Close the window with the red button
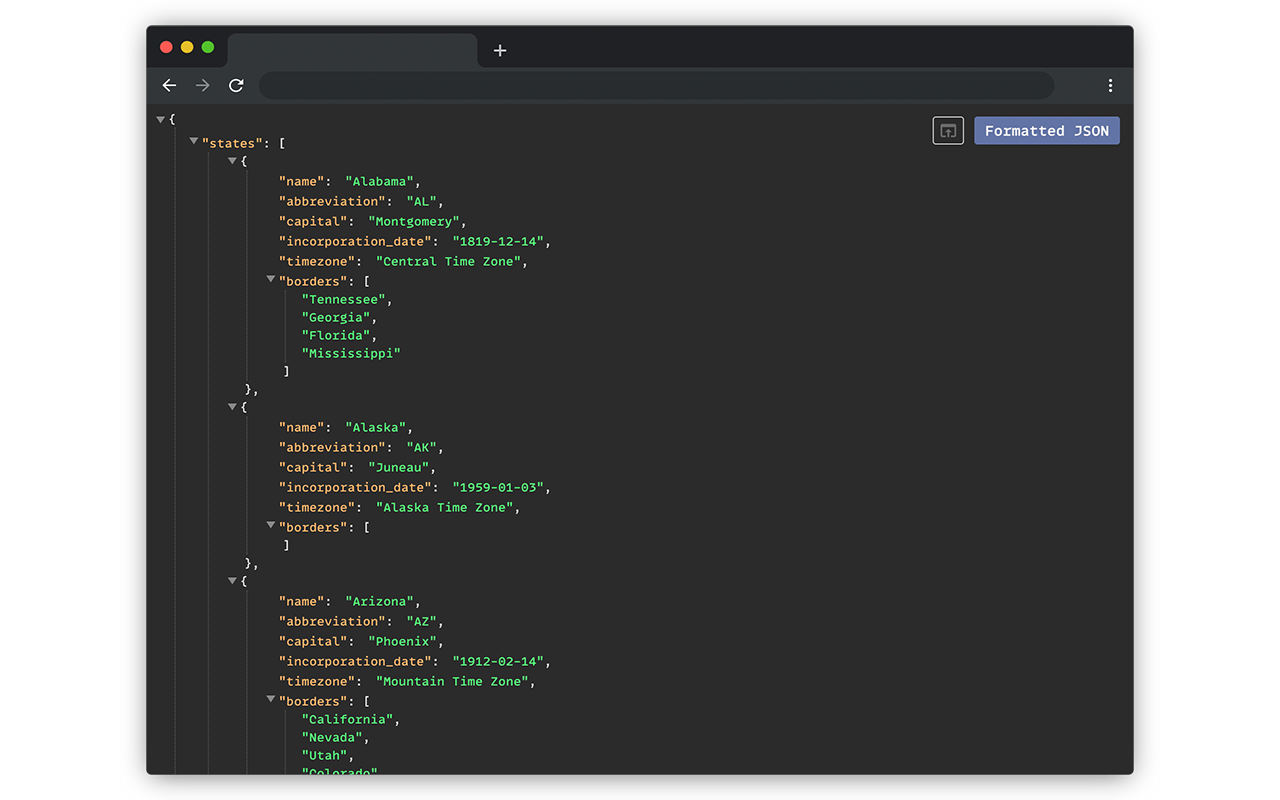The image size is (1280, 800). point(166,47)
